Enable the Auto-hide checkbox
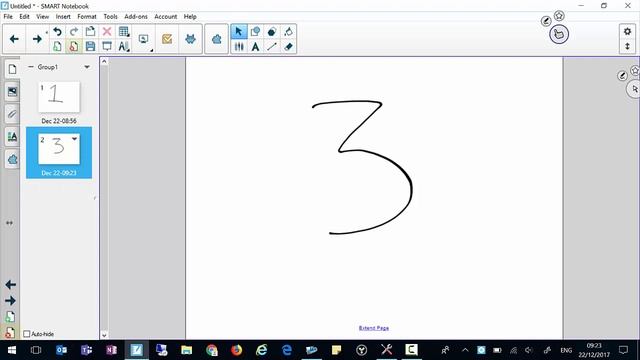This screenshot has height=360, width=640. click(27, 334)
